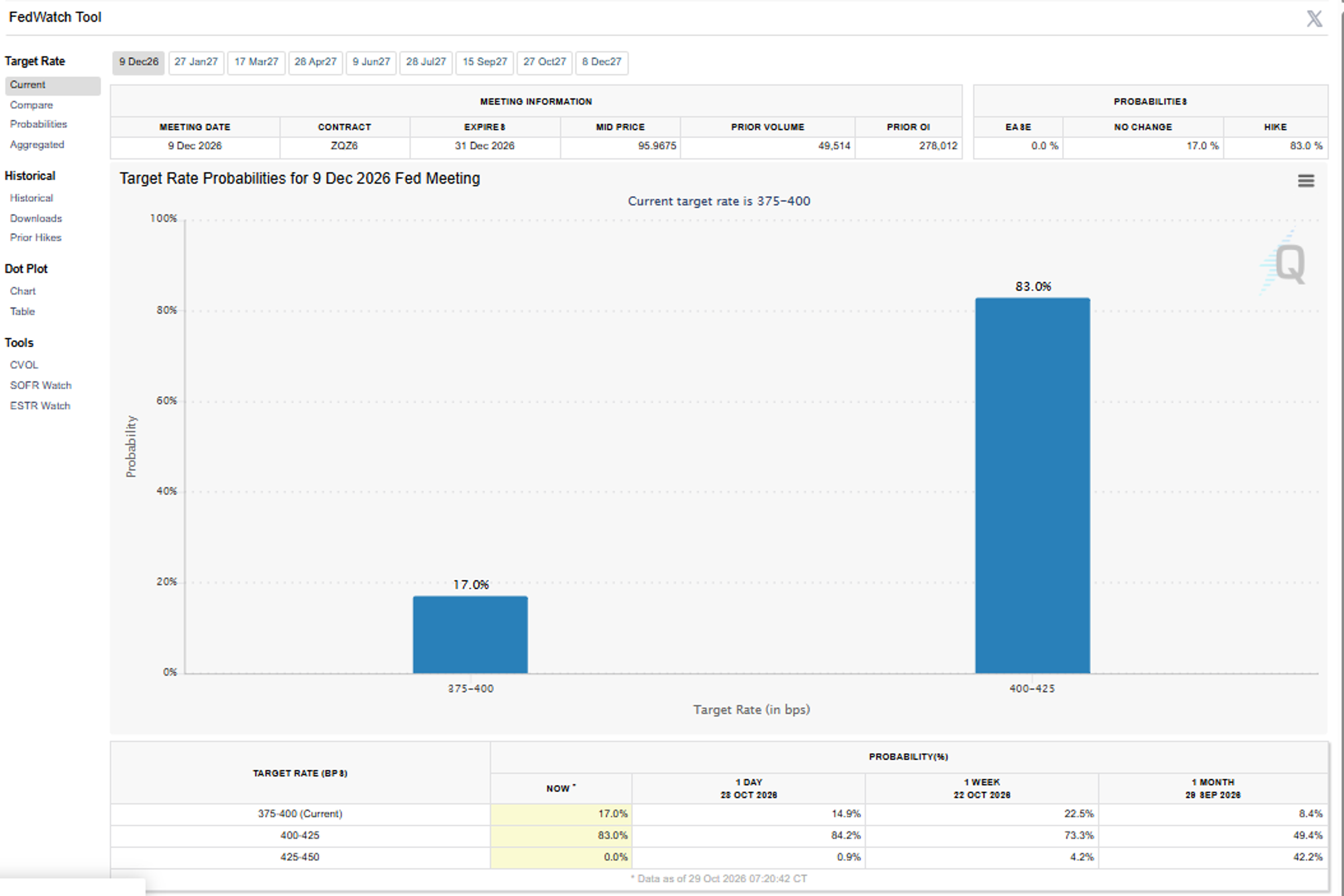Viewport: 1344px width, 896px height.
Task: Open the Historical sidebar link
Action: pyautogui.click(x=31, y=198)
